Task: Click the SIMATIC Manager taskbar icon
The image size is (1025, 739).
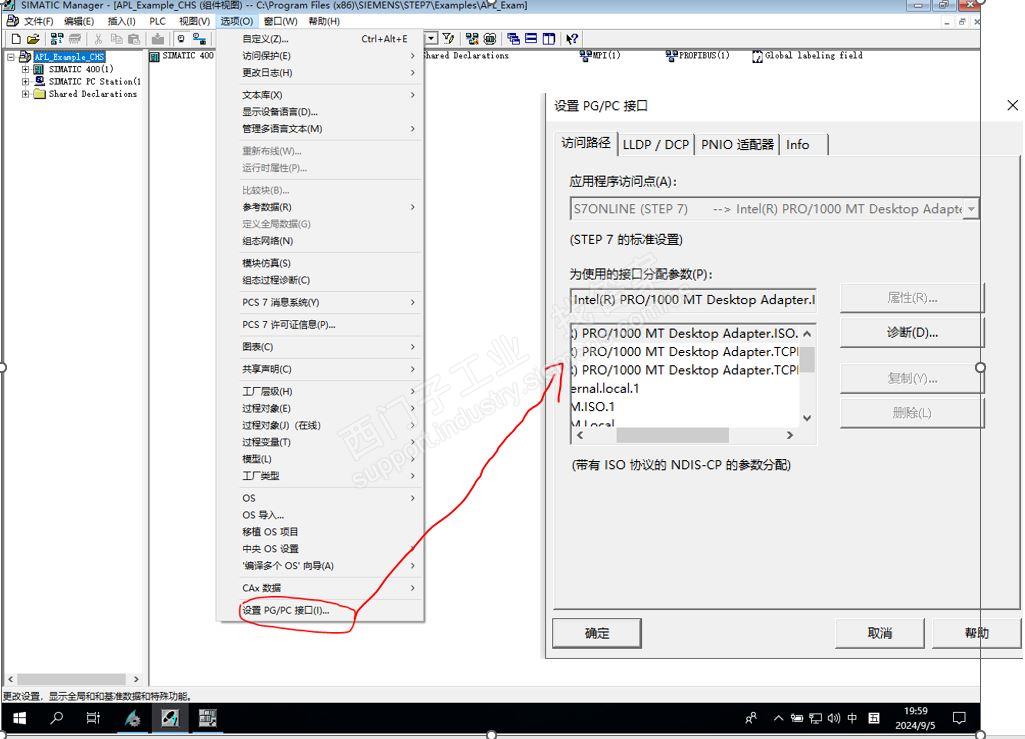Action: 170,718
